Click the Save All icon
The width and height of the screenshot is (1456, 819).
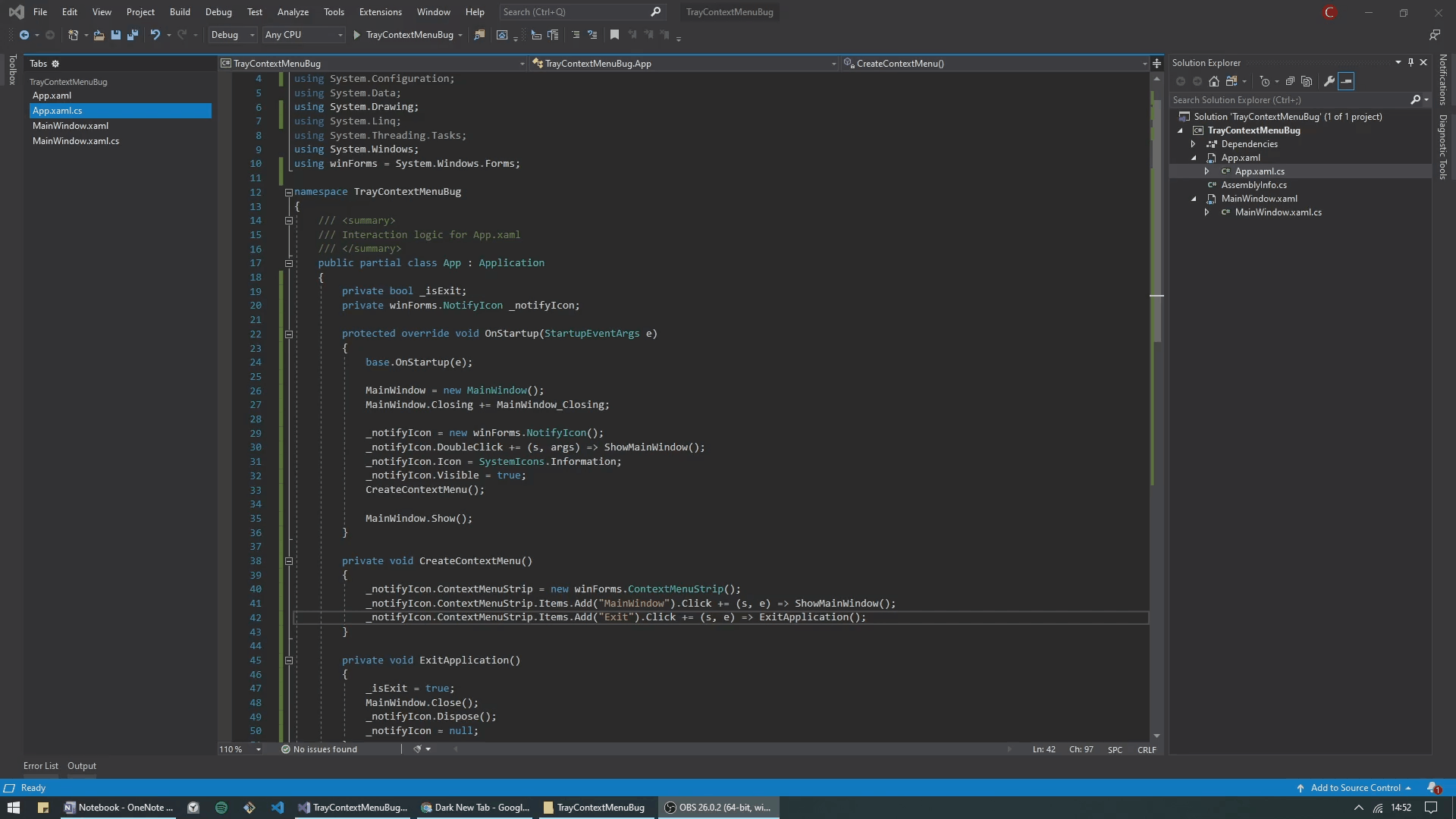coord(133,35)
